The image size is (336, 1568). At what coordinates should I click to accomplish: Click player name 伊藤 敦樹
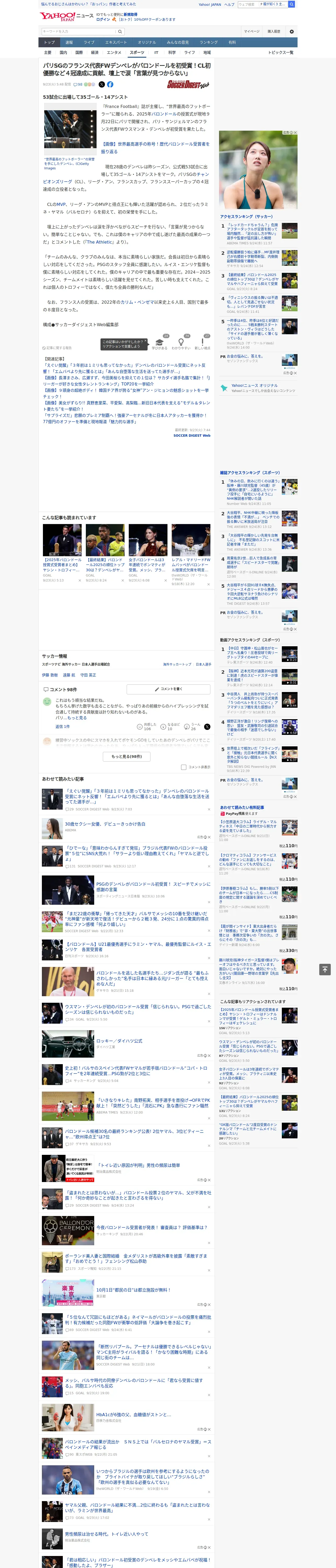click(50, 675)
